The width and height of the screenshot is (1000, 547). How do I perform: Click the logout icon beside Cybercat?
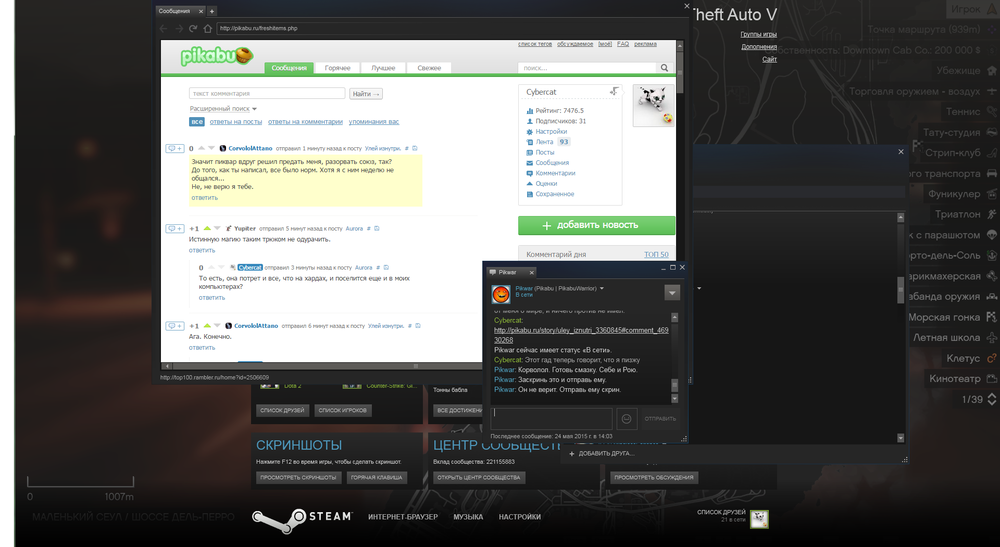click(x=614, y=92)
